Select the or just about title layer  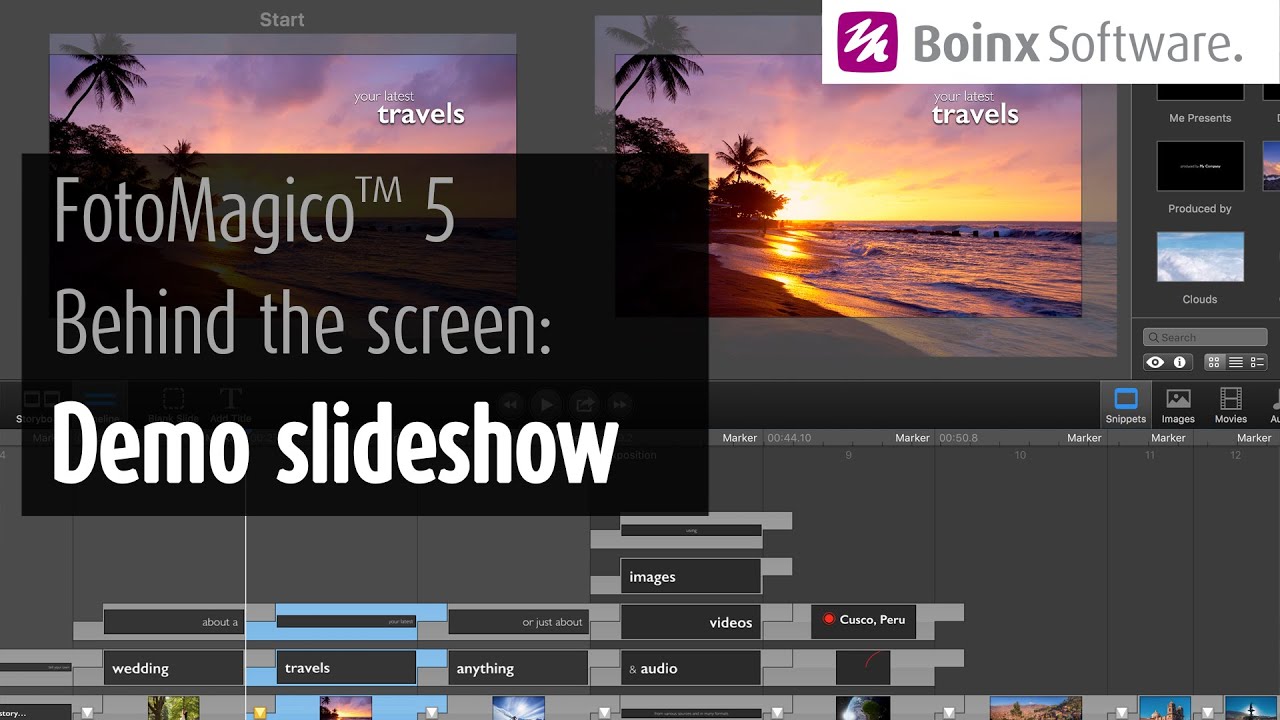[518, 621]
